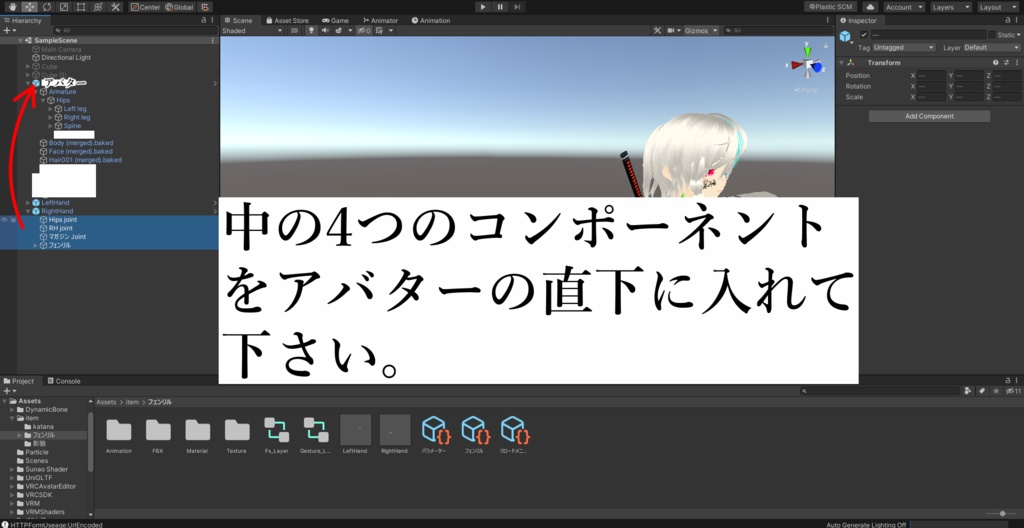Click the Scene view search field
The width and height of the screenshot is (1024, 528).
(777, 31)
